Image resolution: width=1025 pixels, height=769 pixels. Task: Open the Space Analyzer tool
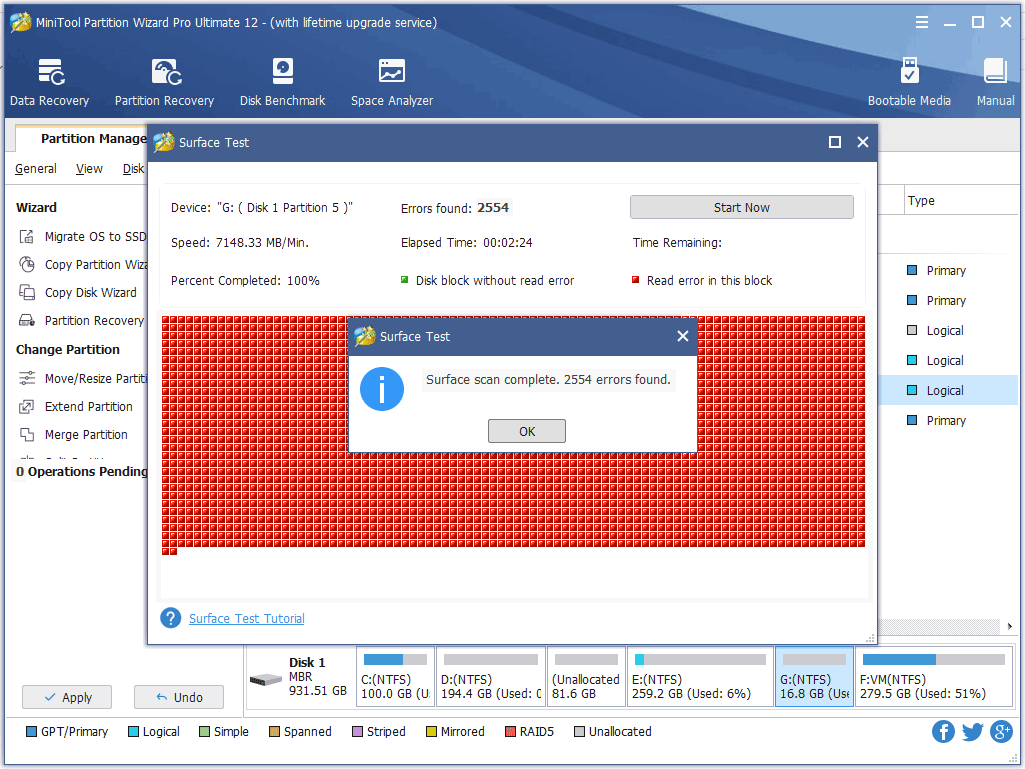point(392,82)
